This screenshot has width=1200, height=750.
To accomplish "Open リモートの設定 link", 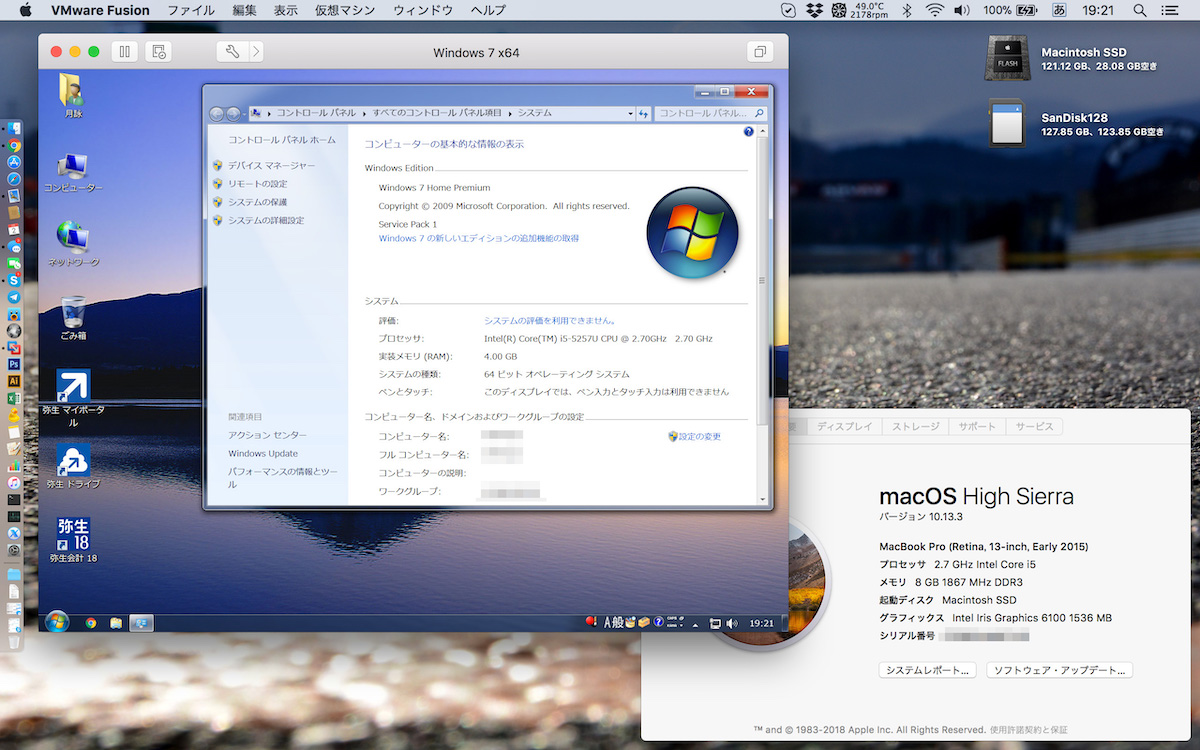I will pos(257,184).
